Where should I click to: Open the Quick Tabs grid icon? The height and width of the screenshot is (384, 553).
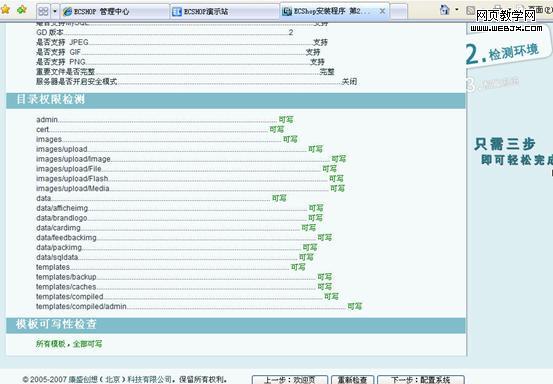pos(43,11)
